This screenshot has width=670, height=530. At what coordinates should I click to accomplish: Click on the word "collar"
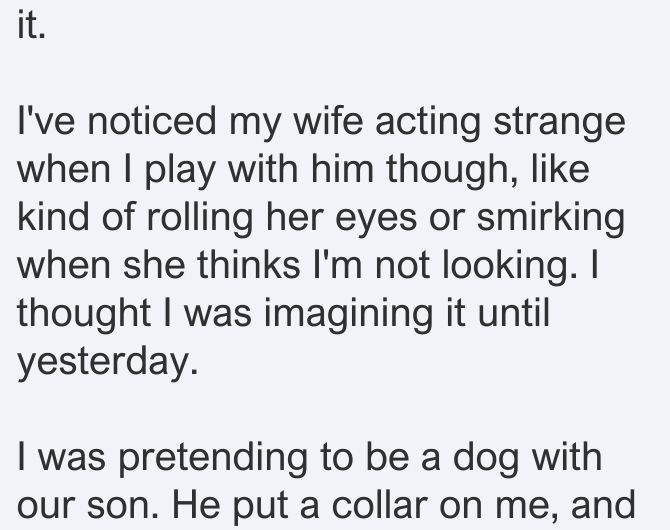[x=379, y=504]
